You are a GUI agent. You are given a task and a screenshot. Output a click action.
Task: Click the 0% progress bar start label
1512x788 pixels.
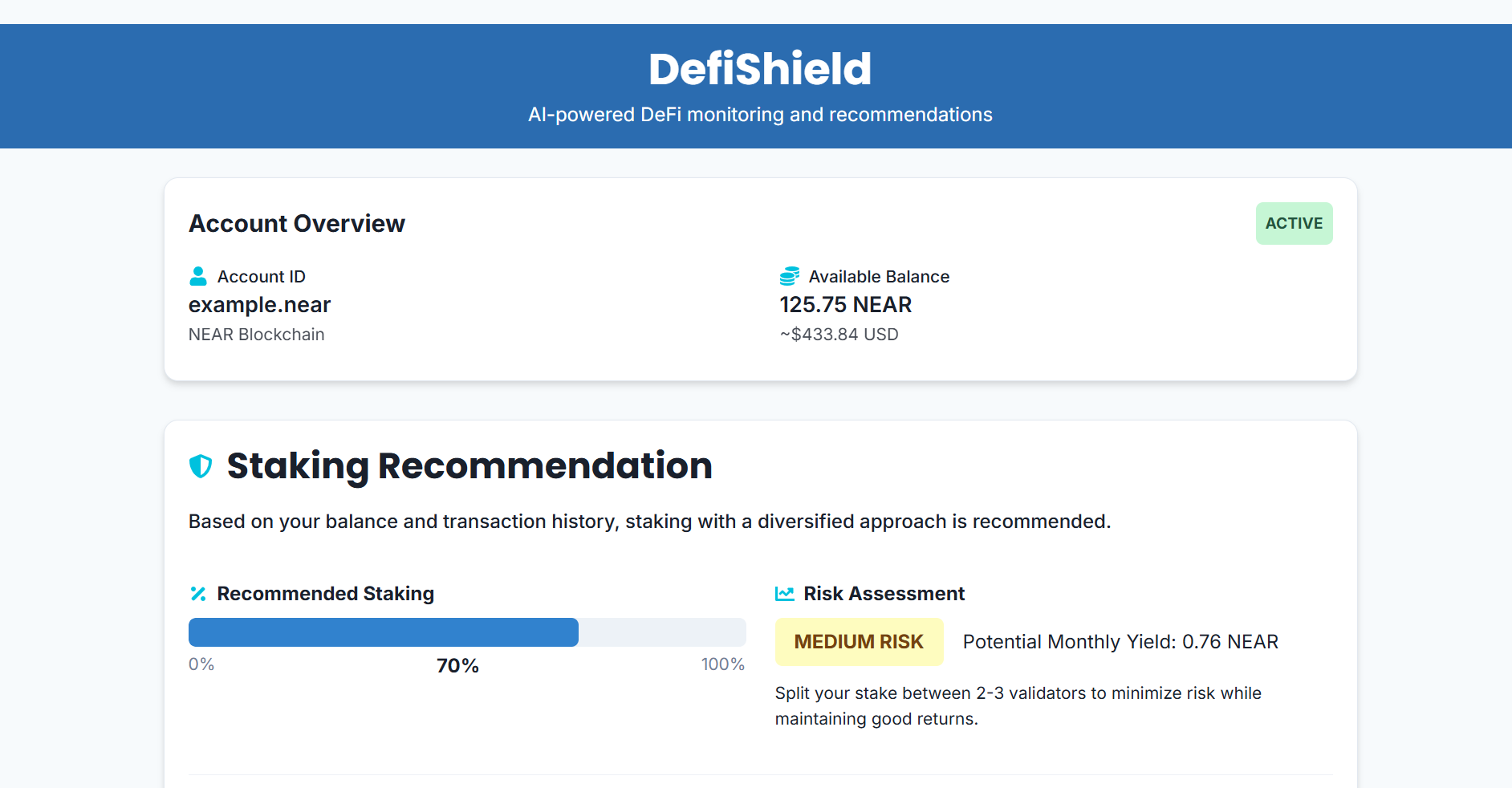(201, 664)
